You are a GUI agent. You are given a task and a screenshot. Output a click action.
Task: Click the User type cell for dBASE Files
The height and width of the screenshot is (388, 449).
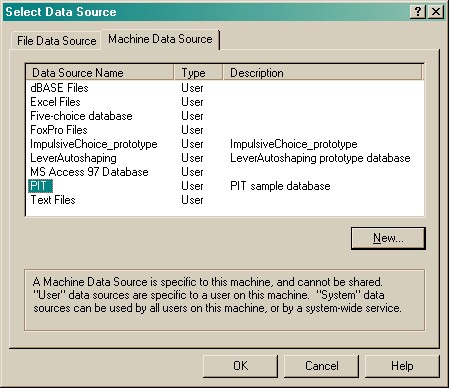[x=192, y=88]
